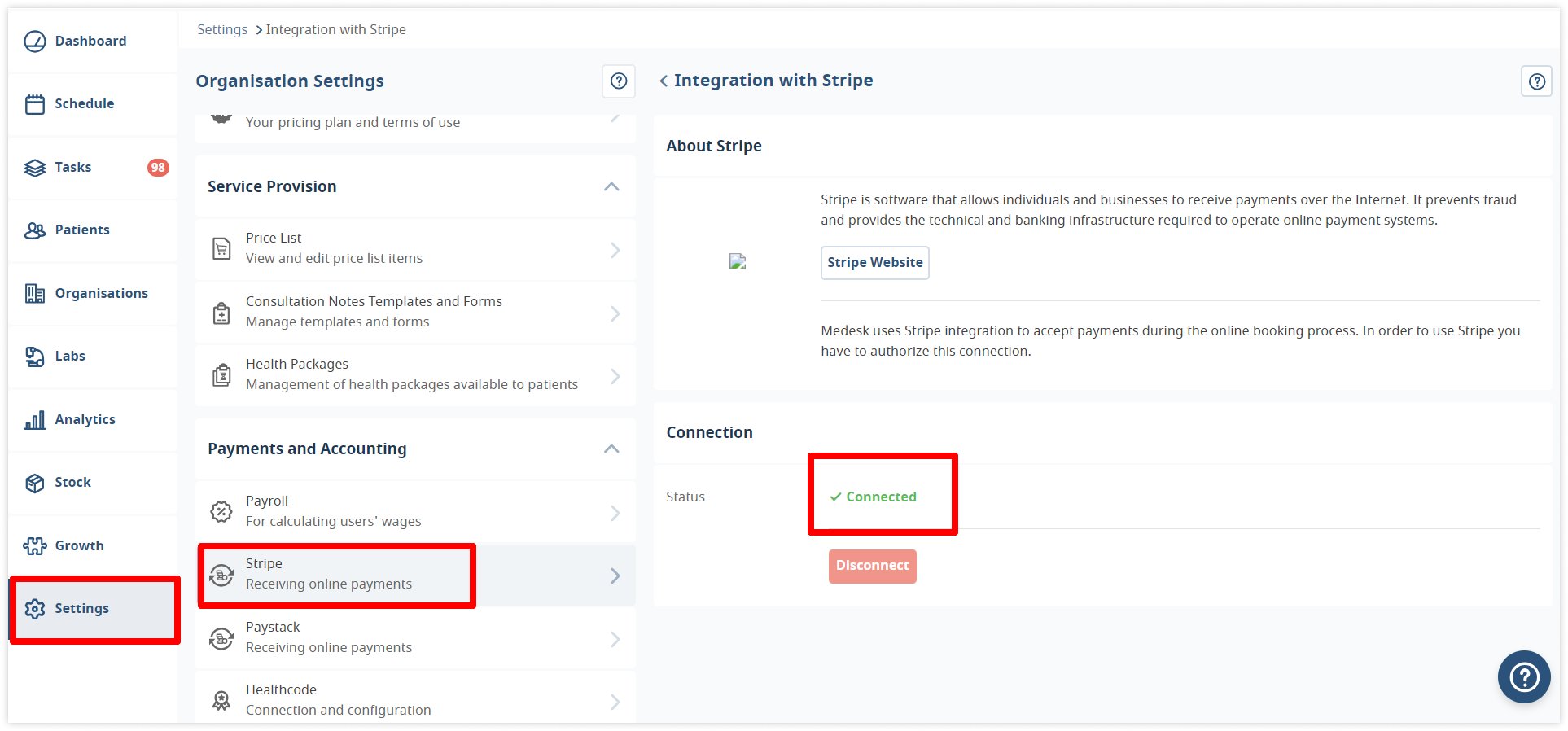Click the About Stripe heading
The height and width of the screenshot is (731, 1568).
[x=714, y=146]
